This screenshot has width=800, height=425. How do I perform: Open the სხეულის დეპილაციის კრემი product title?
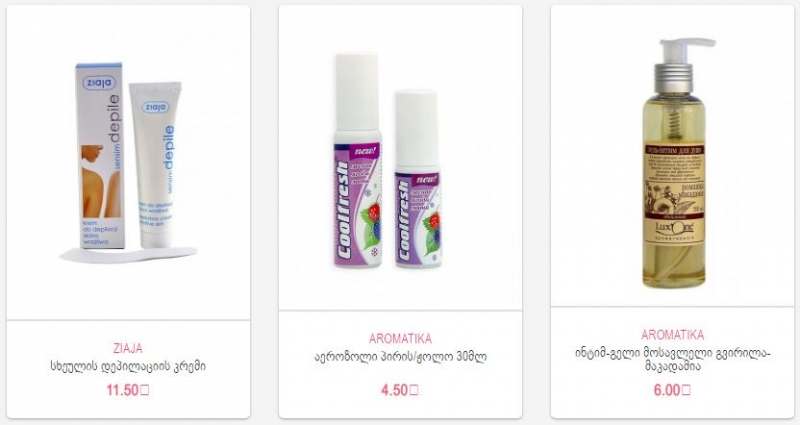(128, 366)
